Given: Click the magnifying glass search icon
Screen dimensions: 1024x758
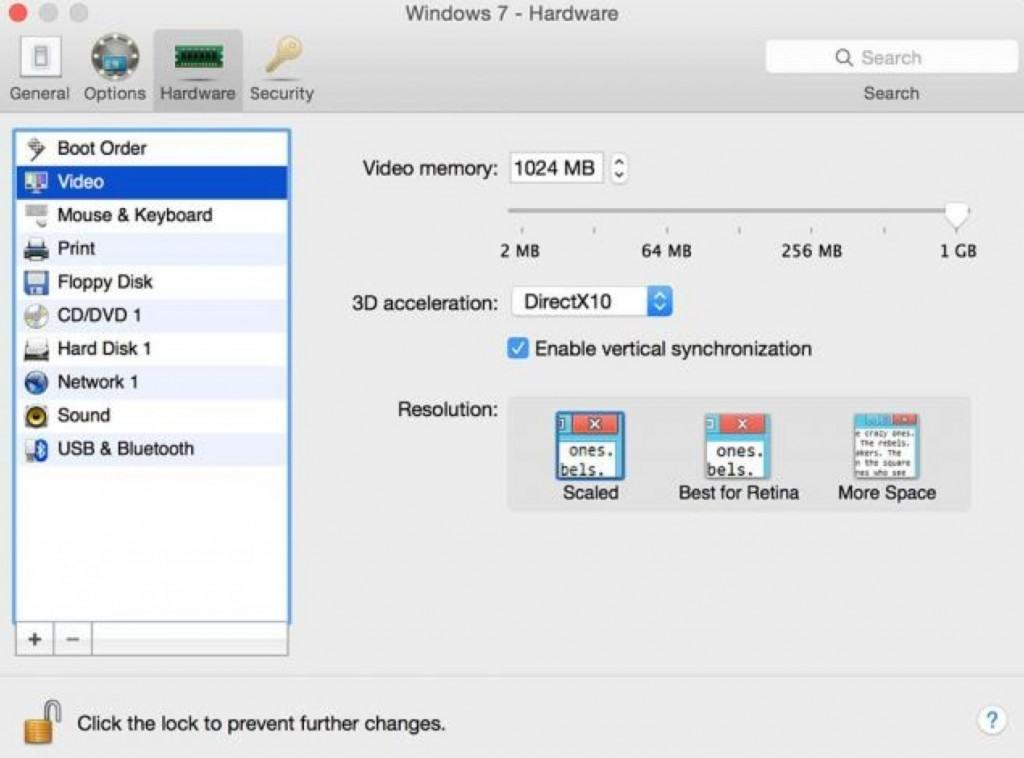Looking at the screenshot, I should [x=844, y=57].
